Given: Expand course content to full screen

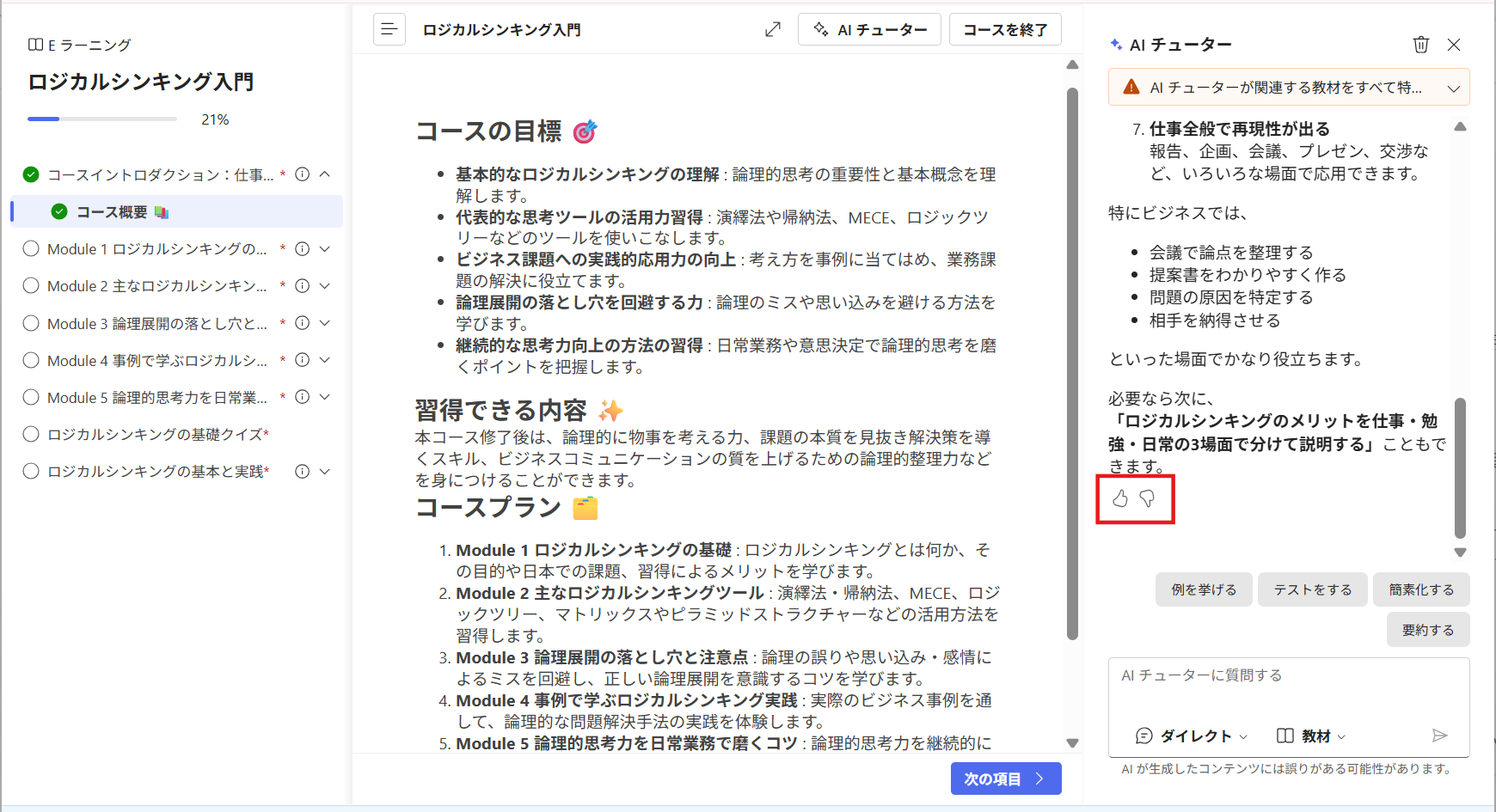Looking at the screenshot, I should 773,29.
